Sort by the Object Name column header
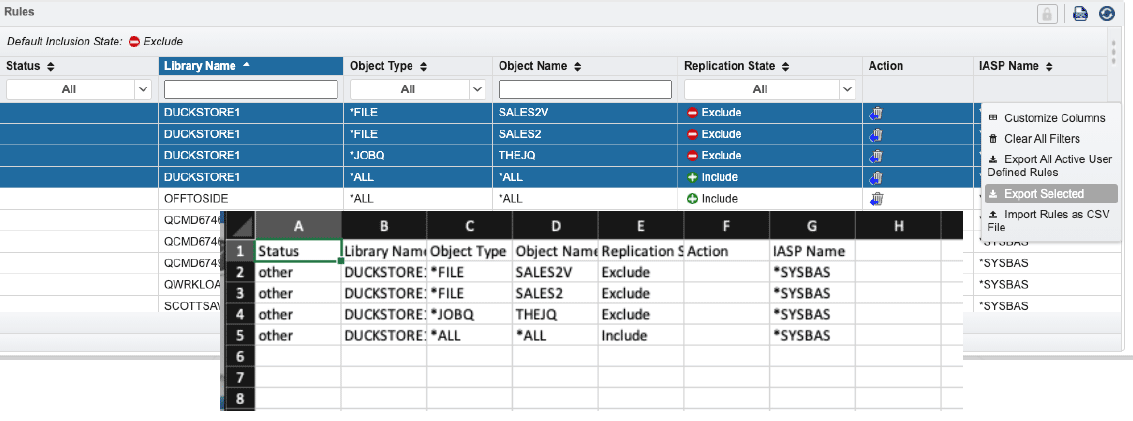 [x=533, y=66]
